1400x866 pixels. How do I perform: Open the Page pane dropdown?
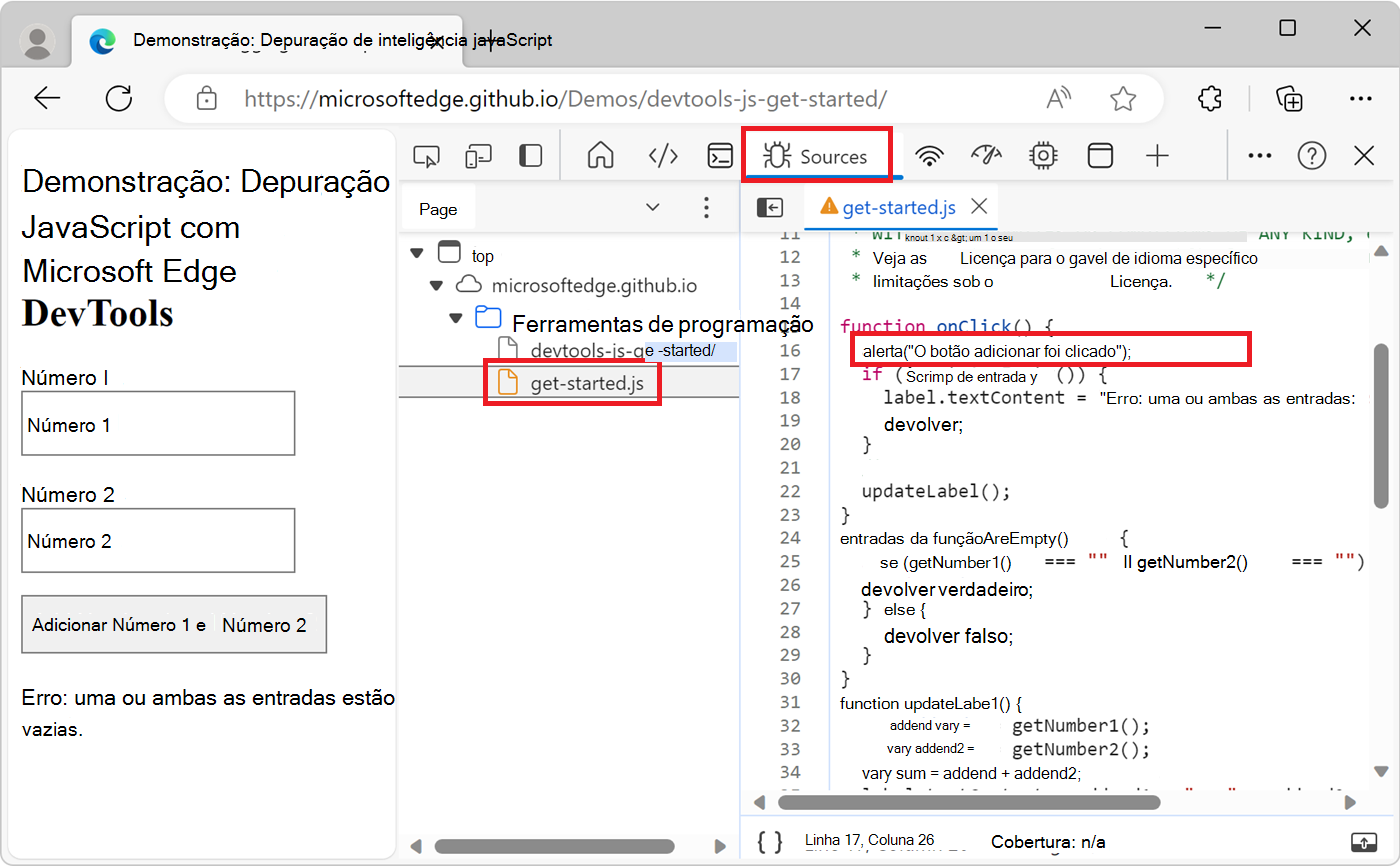click(x=653, y=207)
